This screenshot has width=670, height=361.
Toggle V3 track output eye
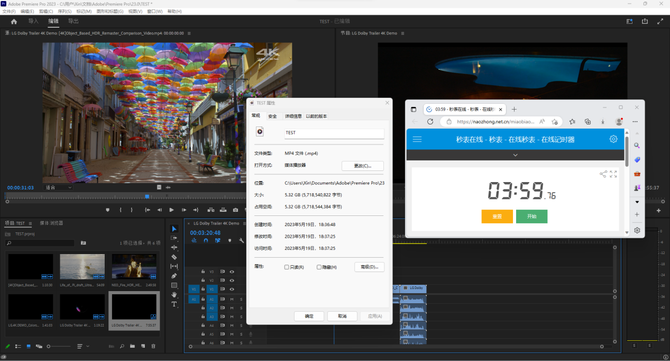[232, 272]
